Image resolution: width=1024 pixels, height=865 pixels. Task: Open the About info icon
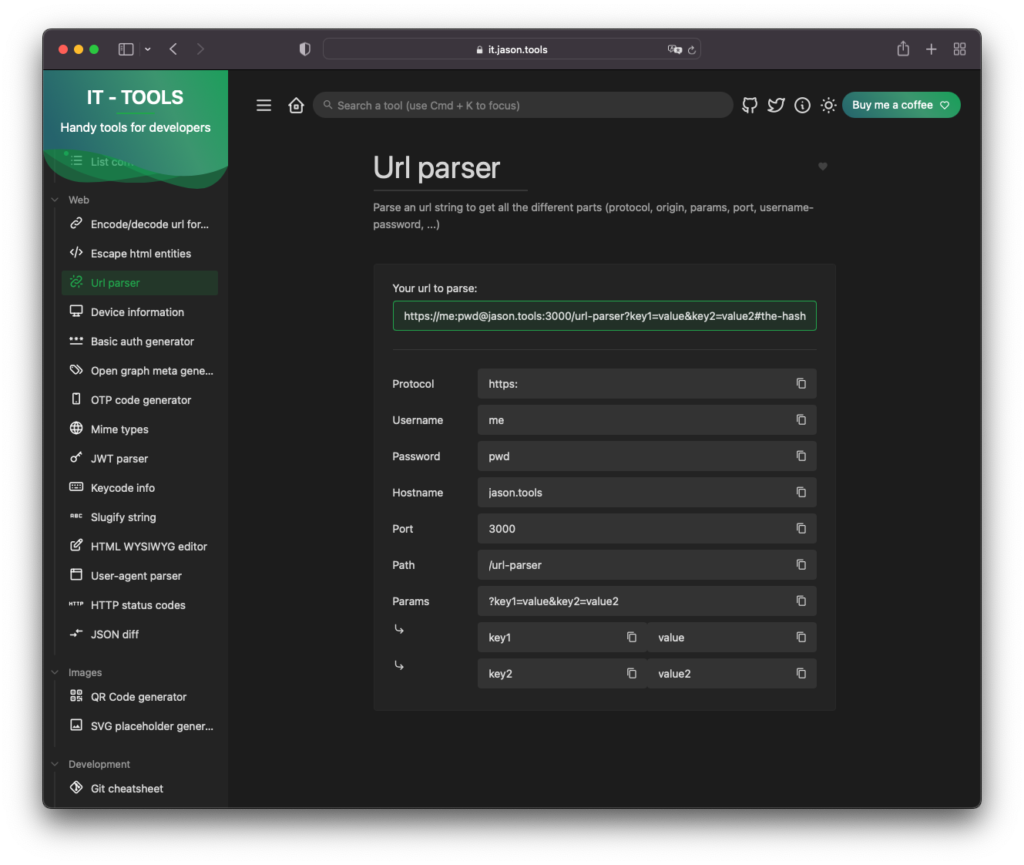click(x=802, y=105)
